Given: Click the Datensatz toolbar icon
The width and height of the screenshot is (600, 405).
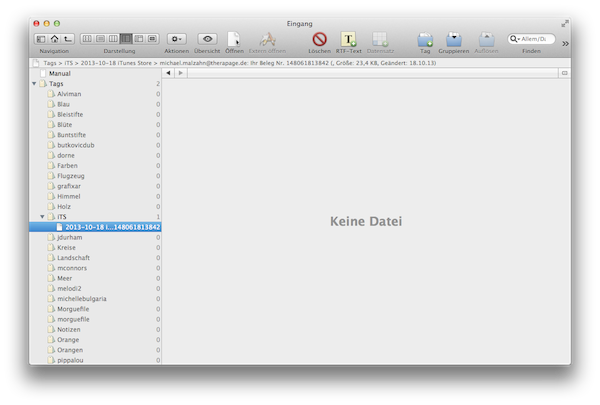Looking at the screenshot, I should tap(380, 39).
